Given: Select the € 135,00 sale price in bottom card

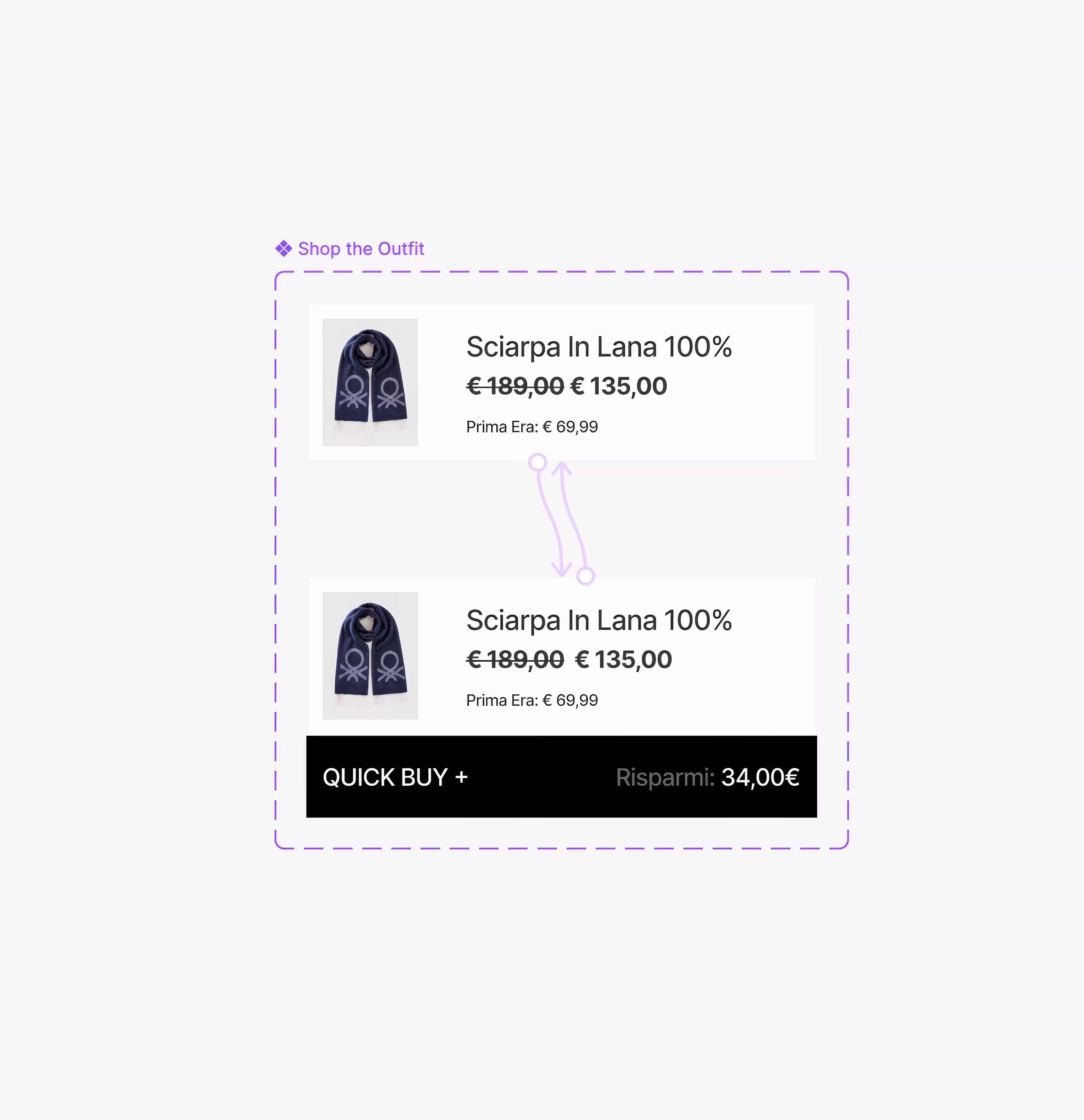Looking at the screenshot, I should coord(623,659).
